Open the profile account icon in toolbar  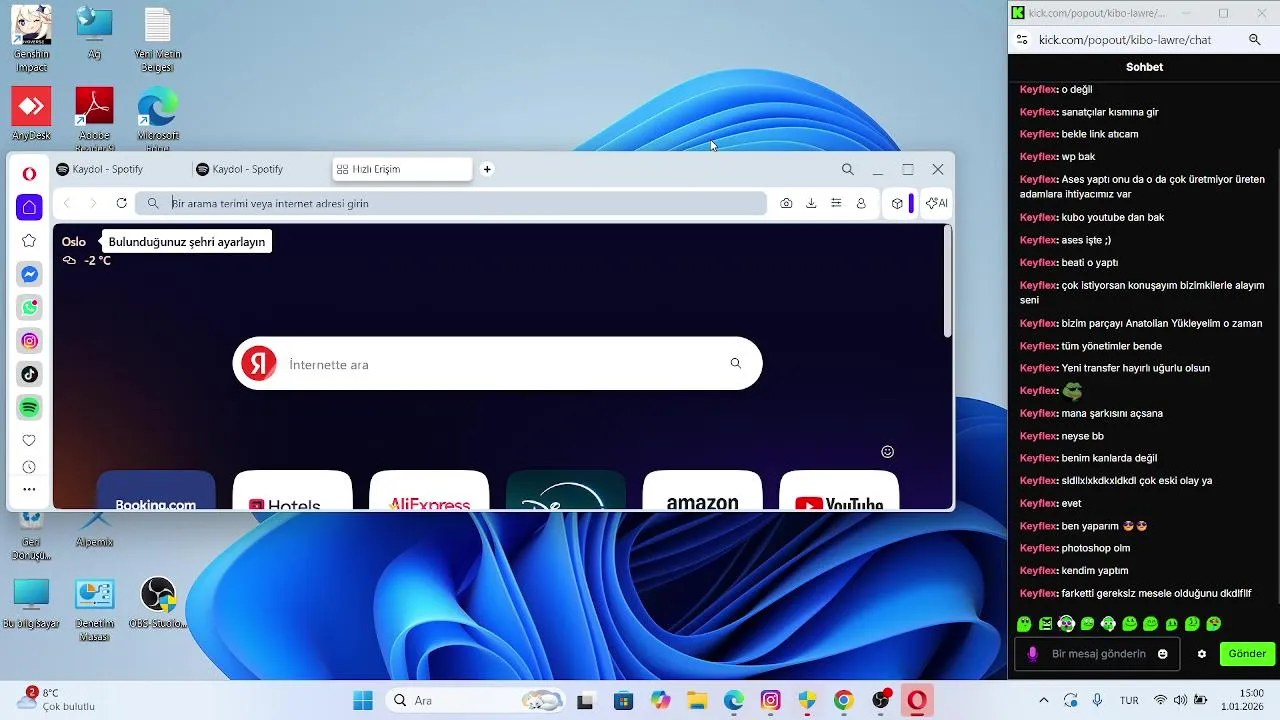pyautogui.click(x=861, y=203)
